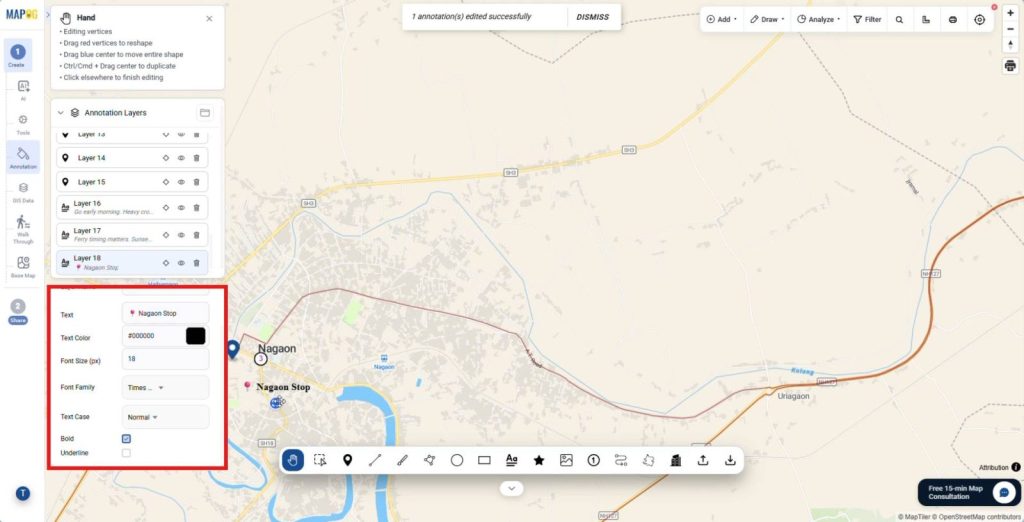Image resolution: width=1024 pixels, height=522 pixels.
Task: Hide Layer 14 with eye icon
Action: [182, 158]
